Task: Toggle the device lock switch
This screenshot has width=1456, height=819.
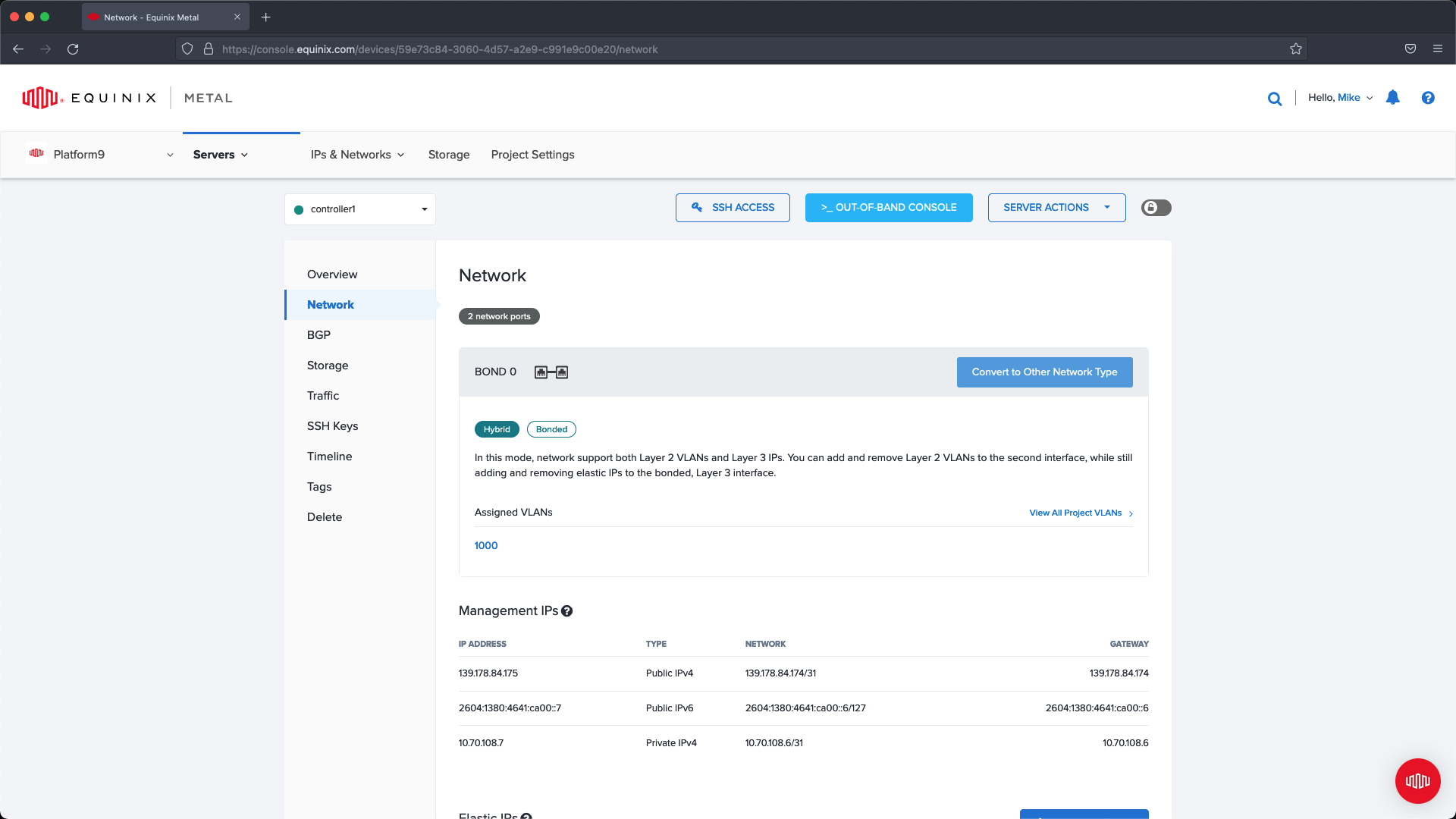Action: (1156, 208)
